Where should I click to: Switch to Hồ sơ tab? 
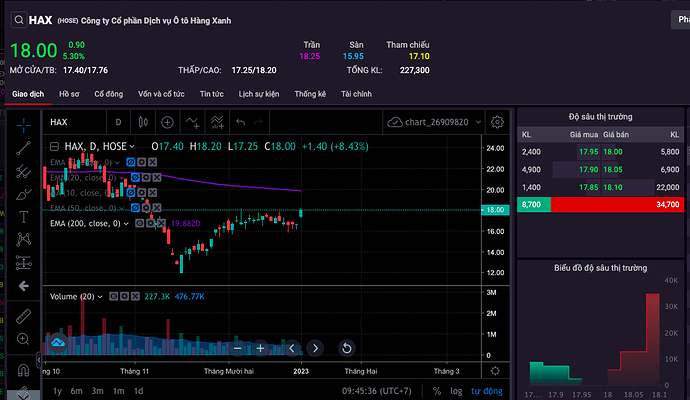(x=69, y=94)
